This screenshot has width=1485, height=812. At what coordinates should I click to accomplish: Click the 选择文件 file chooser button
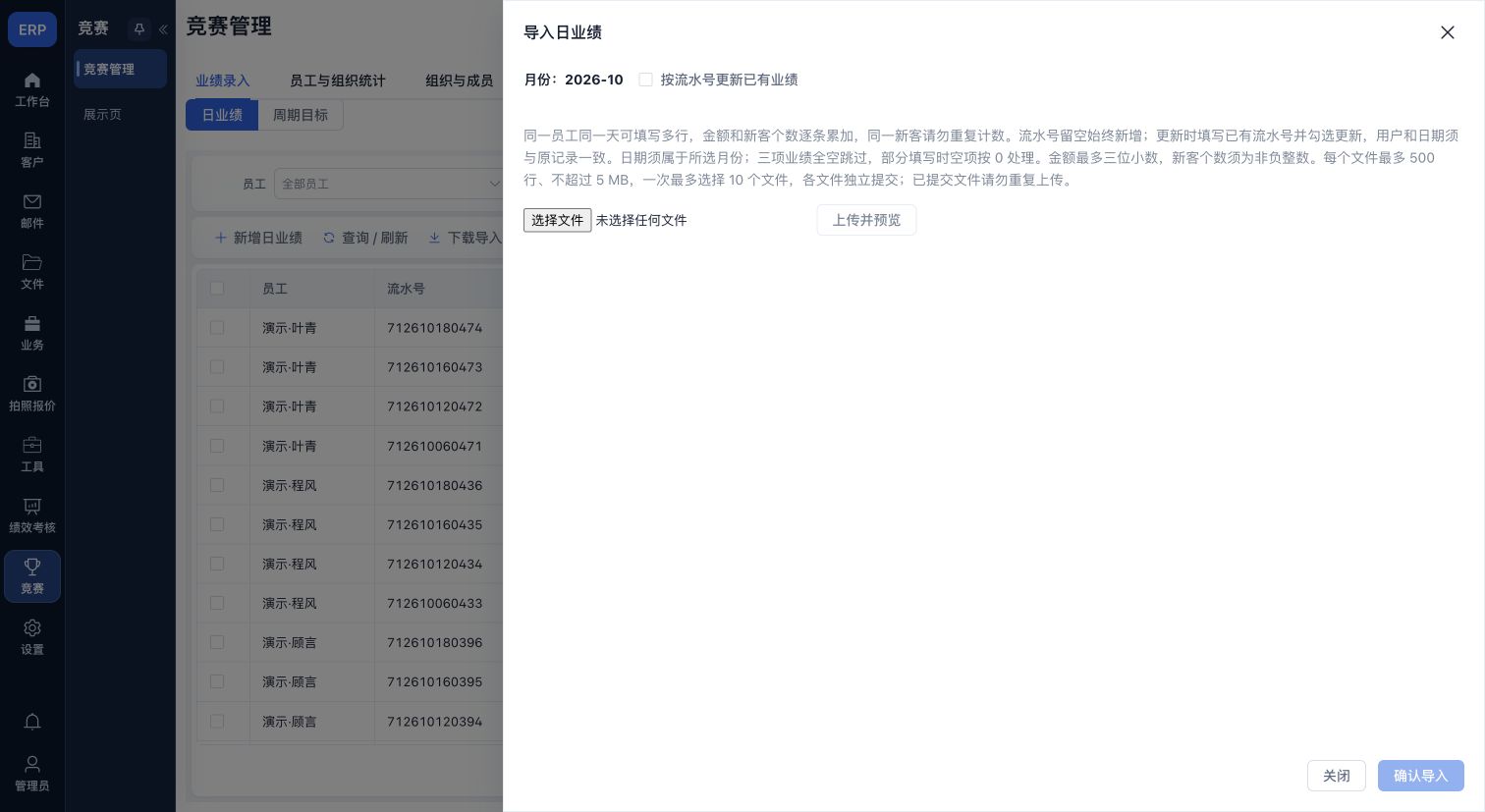pos(557,220)
